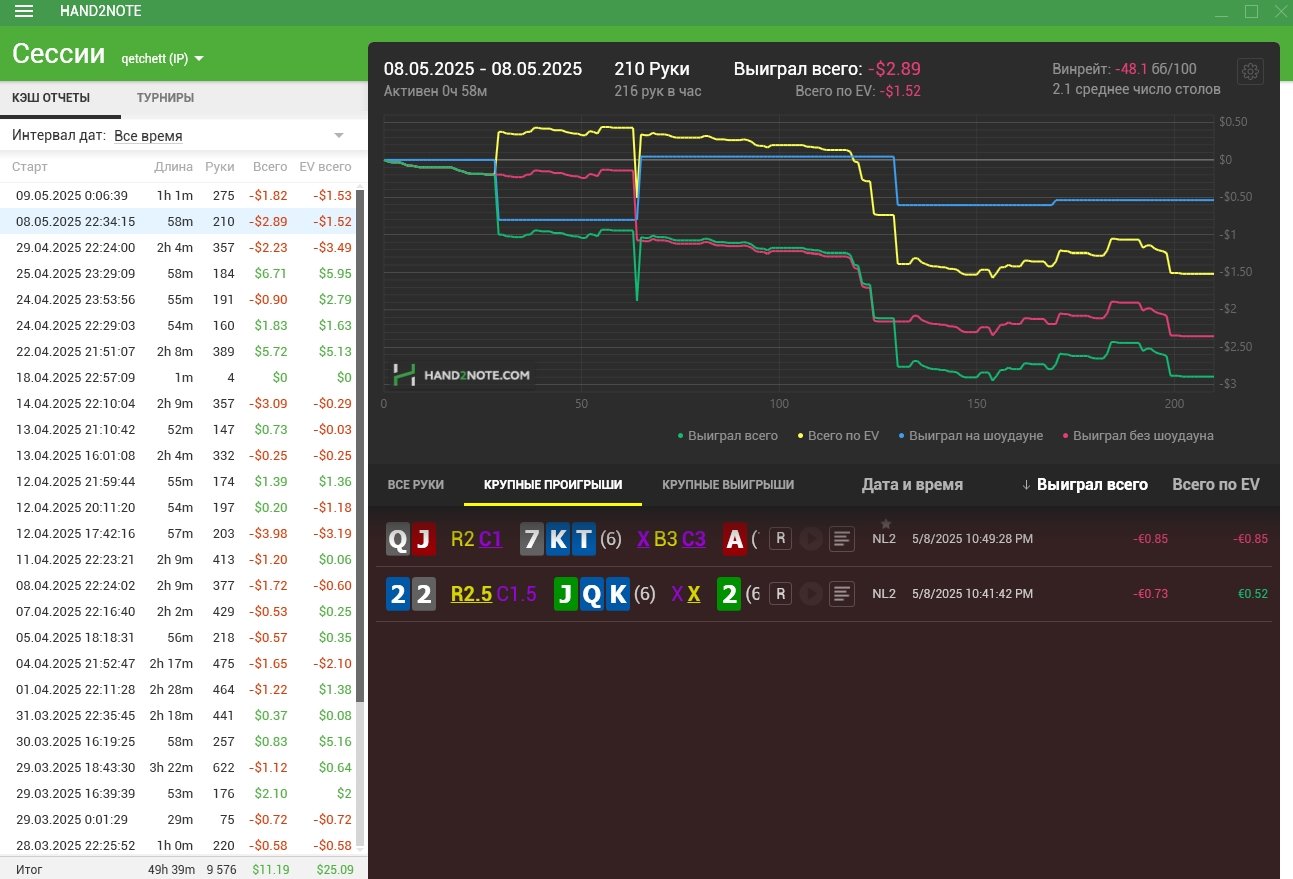The image size is (1293, 879).
Task: Open the graph settings gear
Action: [1250, 72]
